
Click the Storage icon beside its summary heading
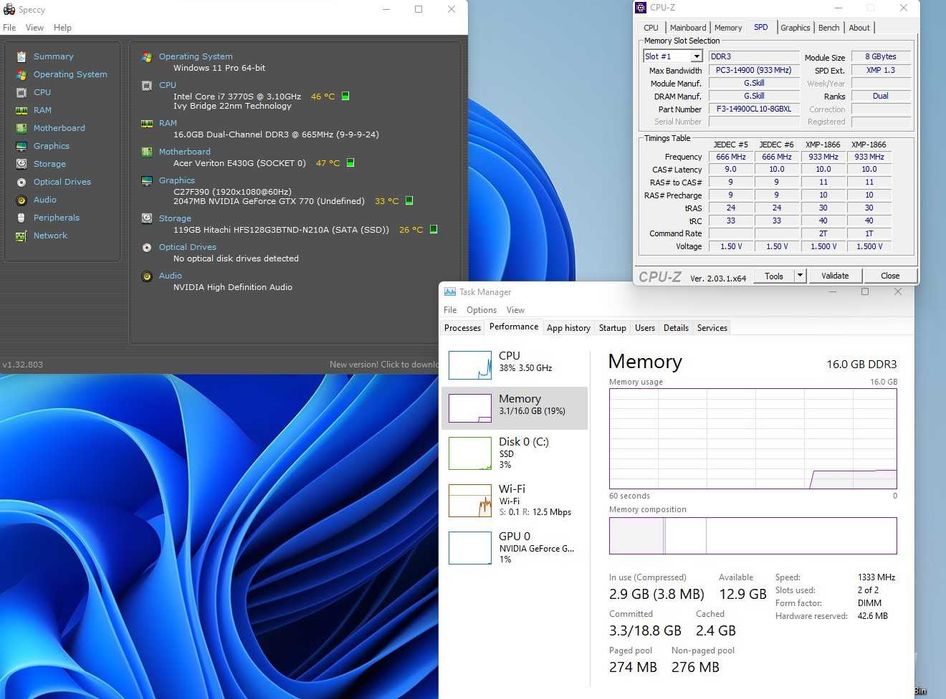147,218
